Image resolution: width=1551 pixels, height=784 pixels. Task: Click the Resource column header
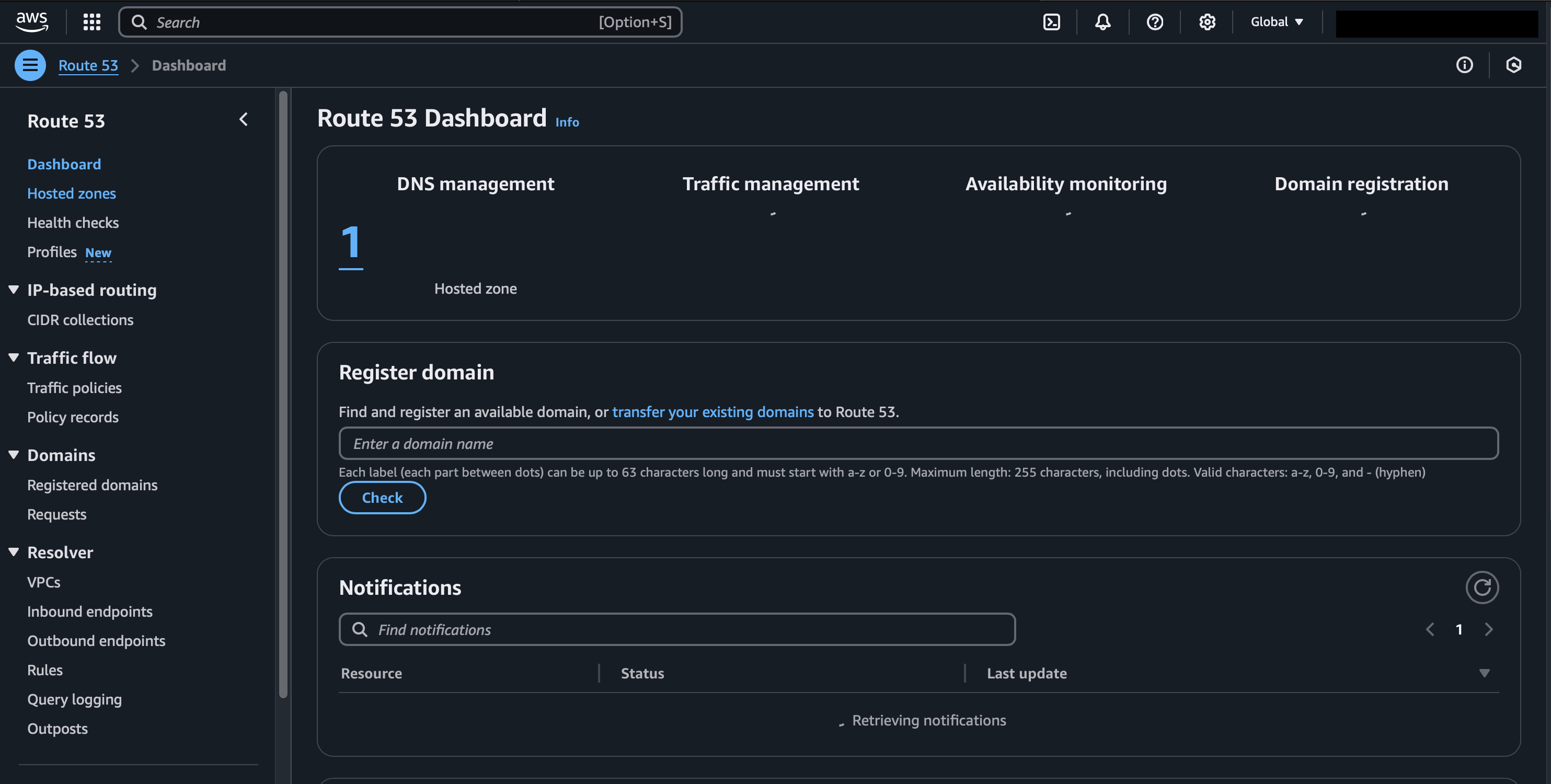click(x=372, y=673)
